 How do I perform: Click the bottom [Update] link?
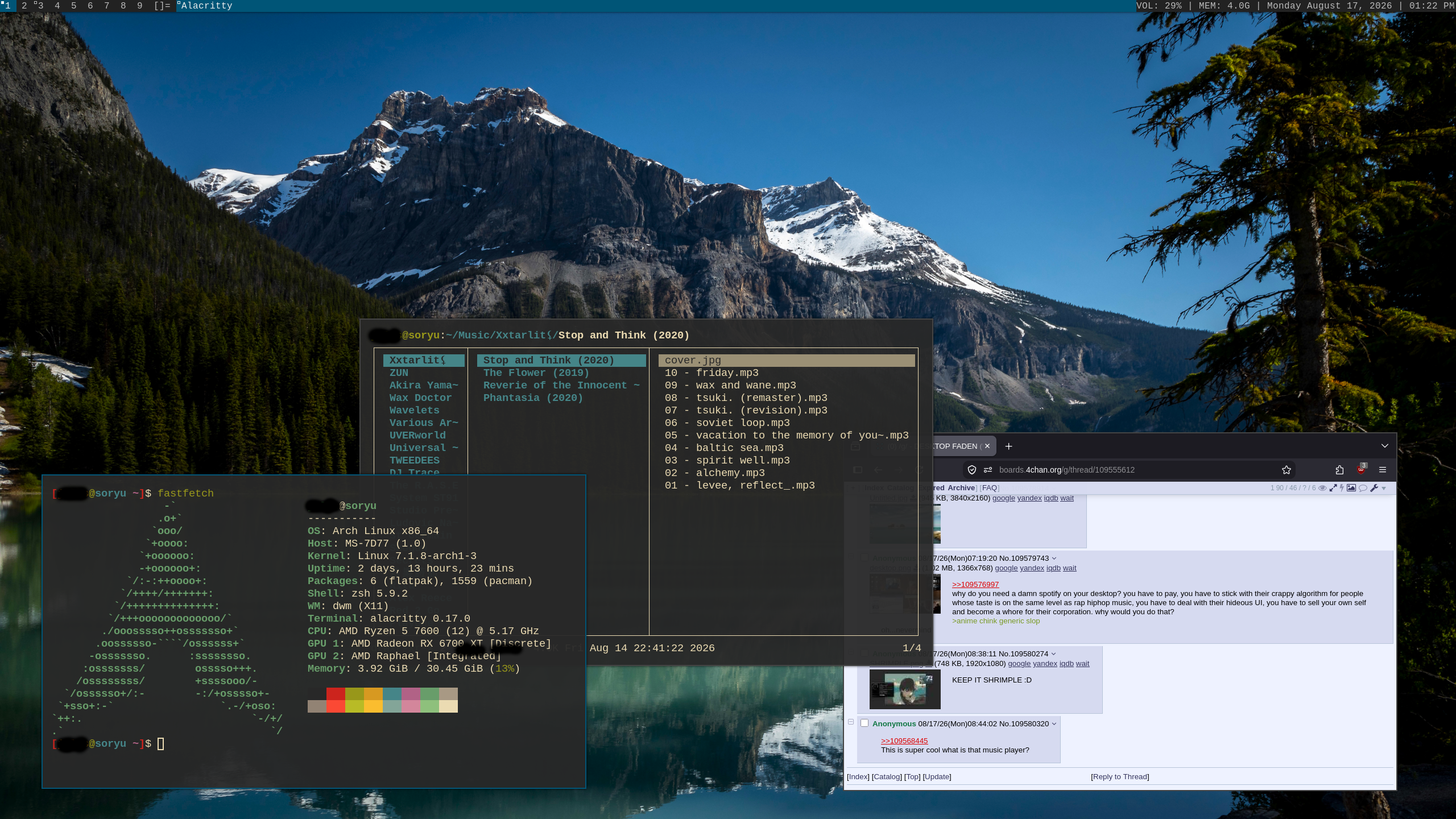pos(937,777)
